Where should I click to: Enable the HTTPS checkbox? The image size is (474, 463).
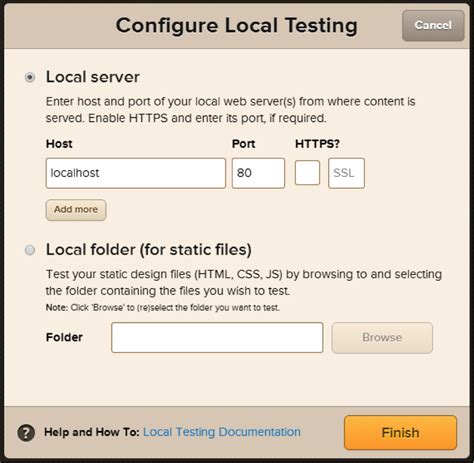pyautogui.click(x=307, y=173)
